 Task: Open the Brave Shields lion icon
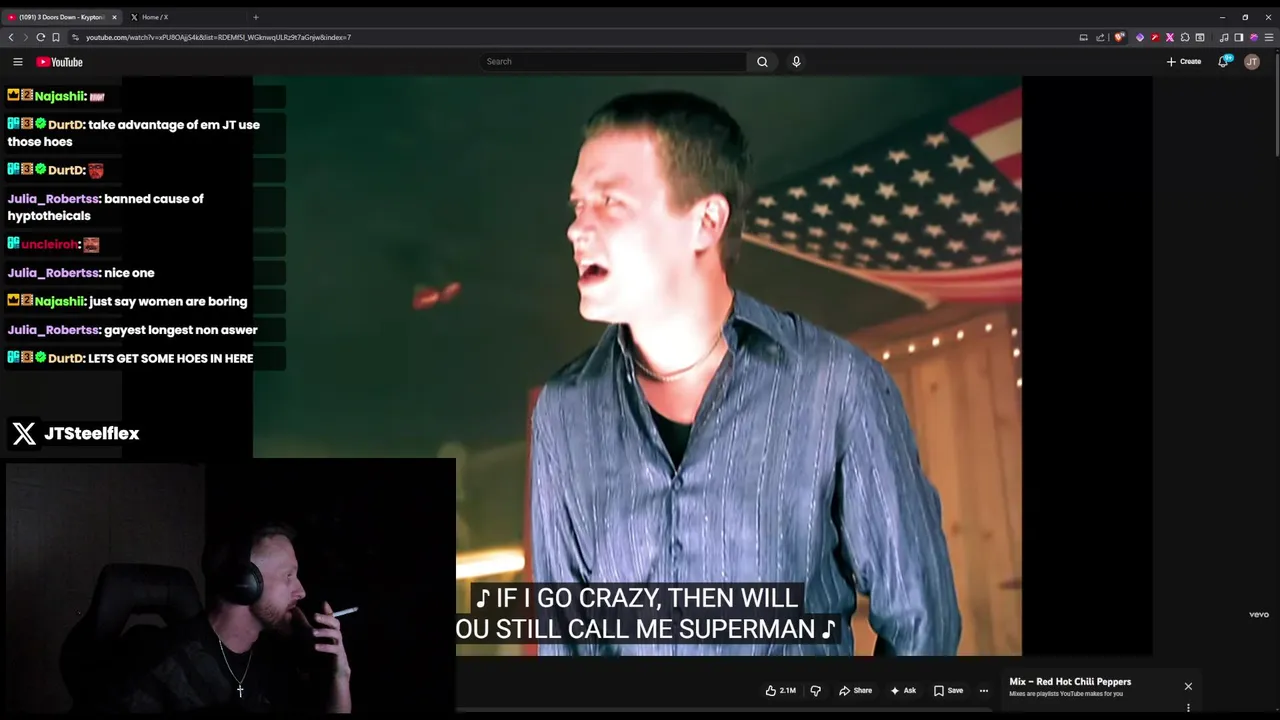click(1119, 37)
